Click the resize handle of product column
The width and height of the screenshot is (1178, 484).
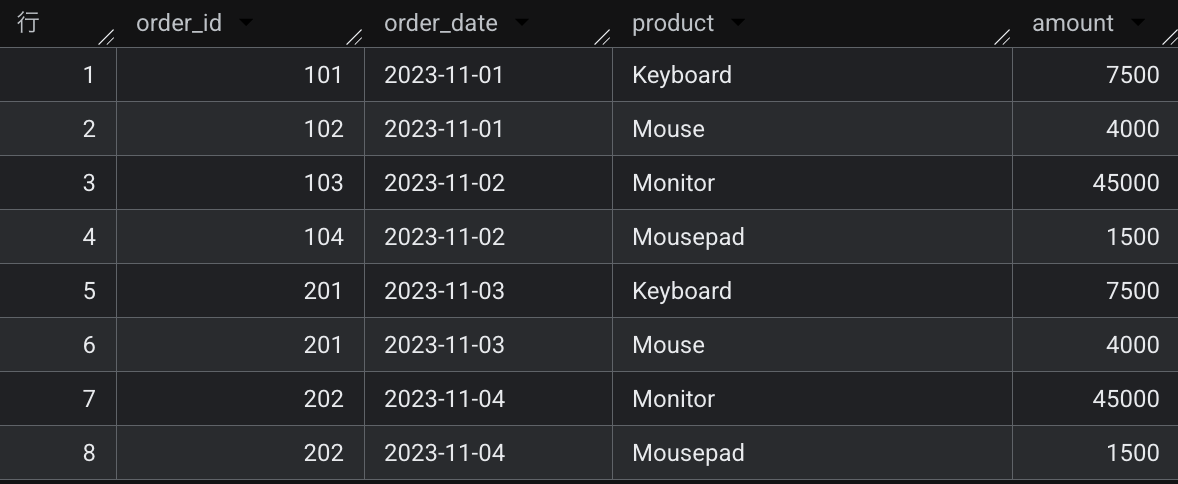(x=1002, y=37)
